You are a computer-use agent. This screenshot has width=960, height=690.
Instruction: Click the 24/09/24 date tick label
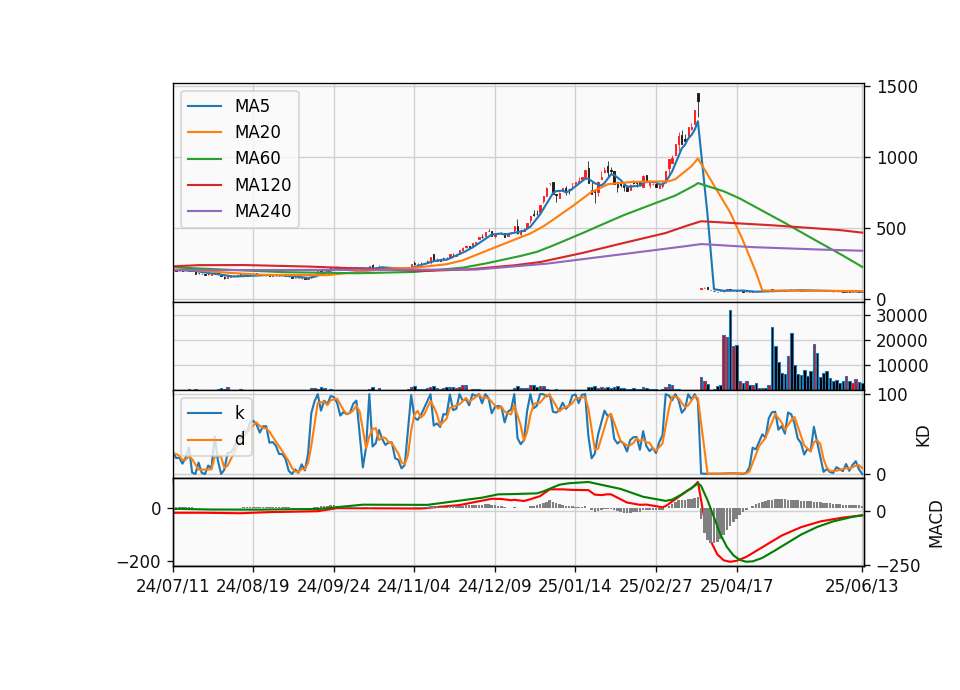[334, 586]
